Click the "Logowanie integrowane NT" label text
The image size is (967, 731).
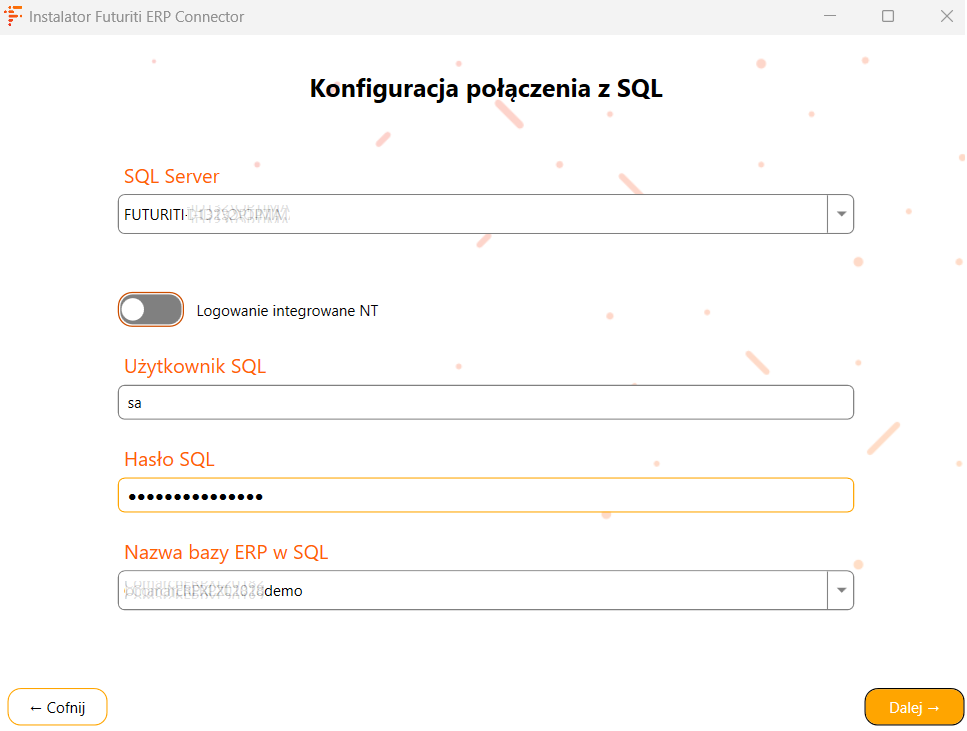[287, 311]
